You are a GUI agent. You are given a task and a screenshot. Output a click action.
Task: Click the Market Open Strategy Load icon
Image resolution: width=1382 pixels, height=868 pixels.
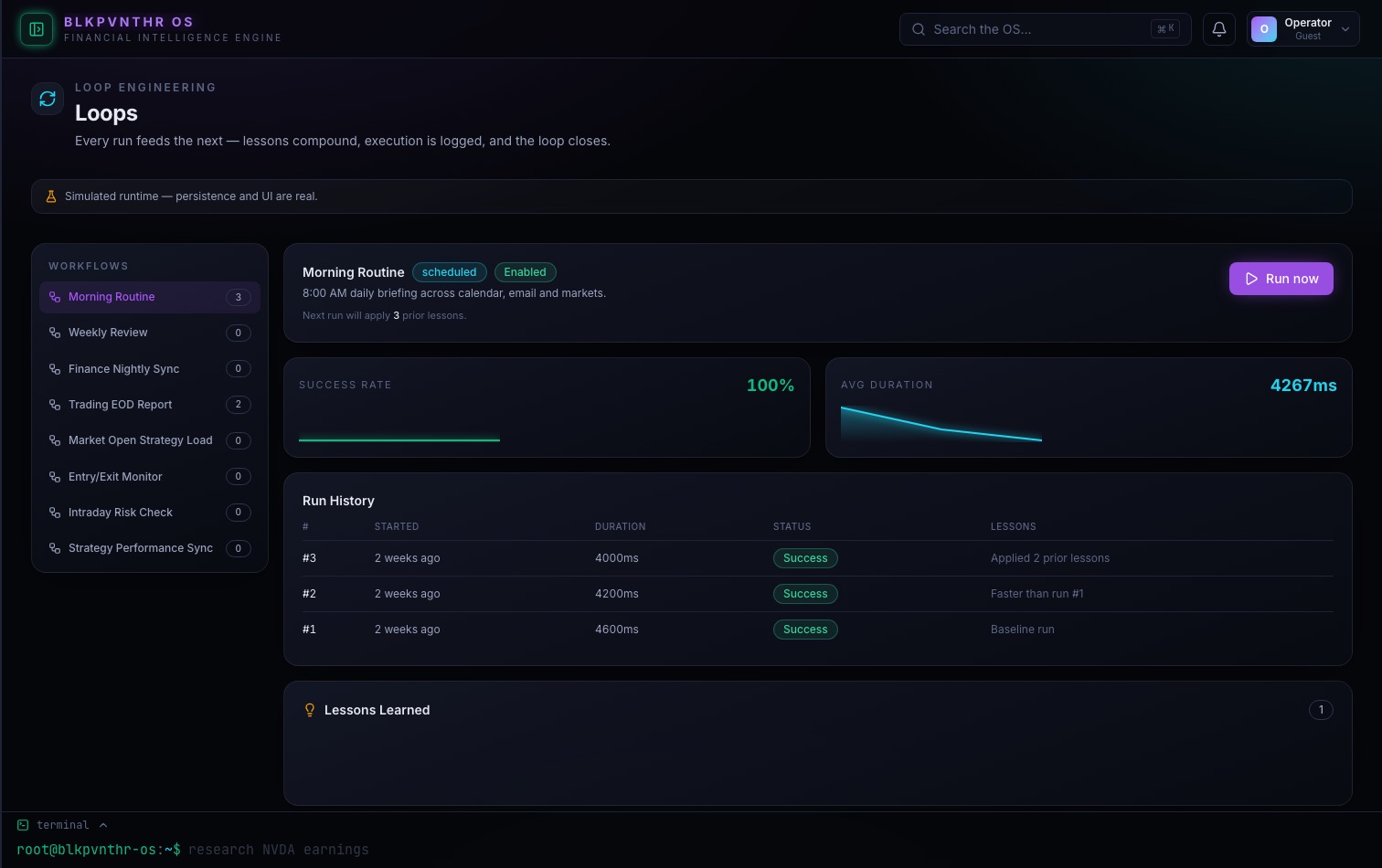(x=55, y=440)
